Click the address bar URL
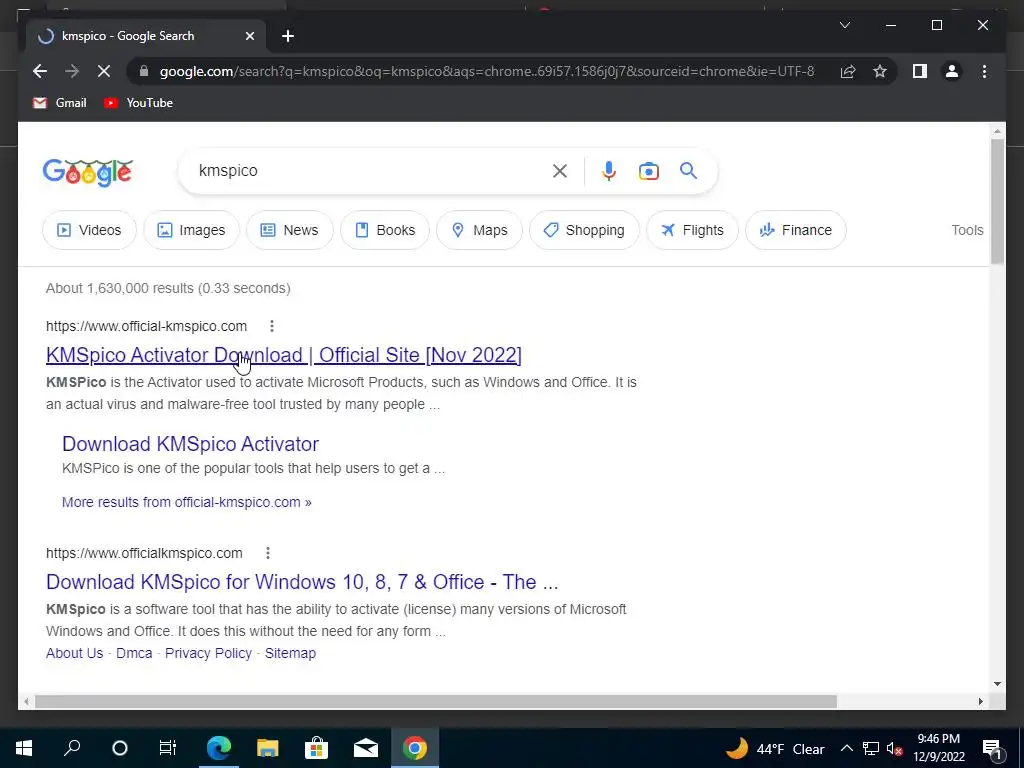 coord(487,71)
